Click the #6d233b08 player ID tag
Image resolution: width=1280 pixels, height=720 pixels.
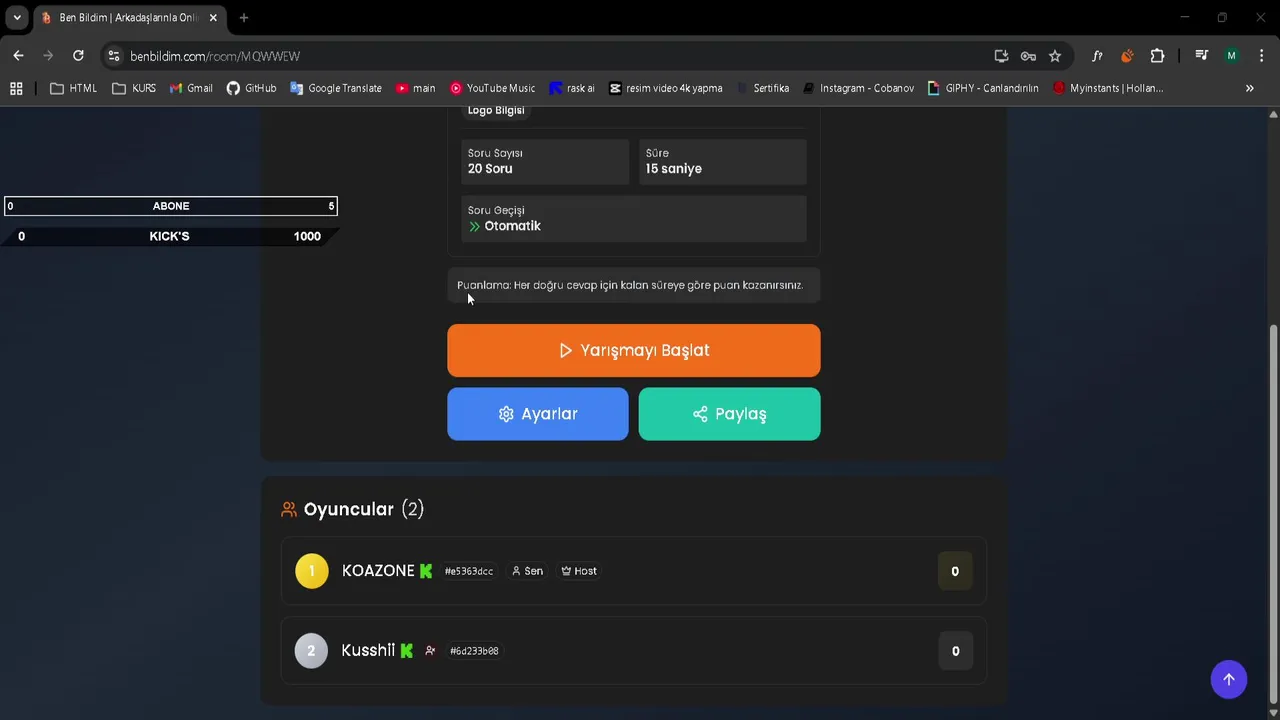pos(474,651)
